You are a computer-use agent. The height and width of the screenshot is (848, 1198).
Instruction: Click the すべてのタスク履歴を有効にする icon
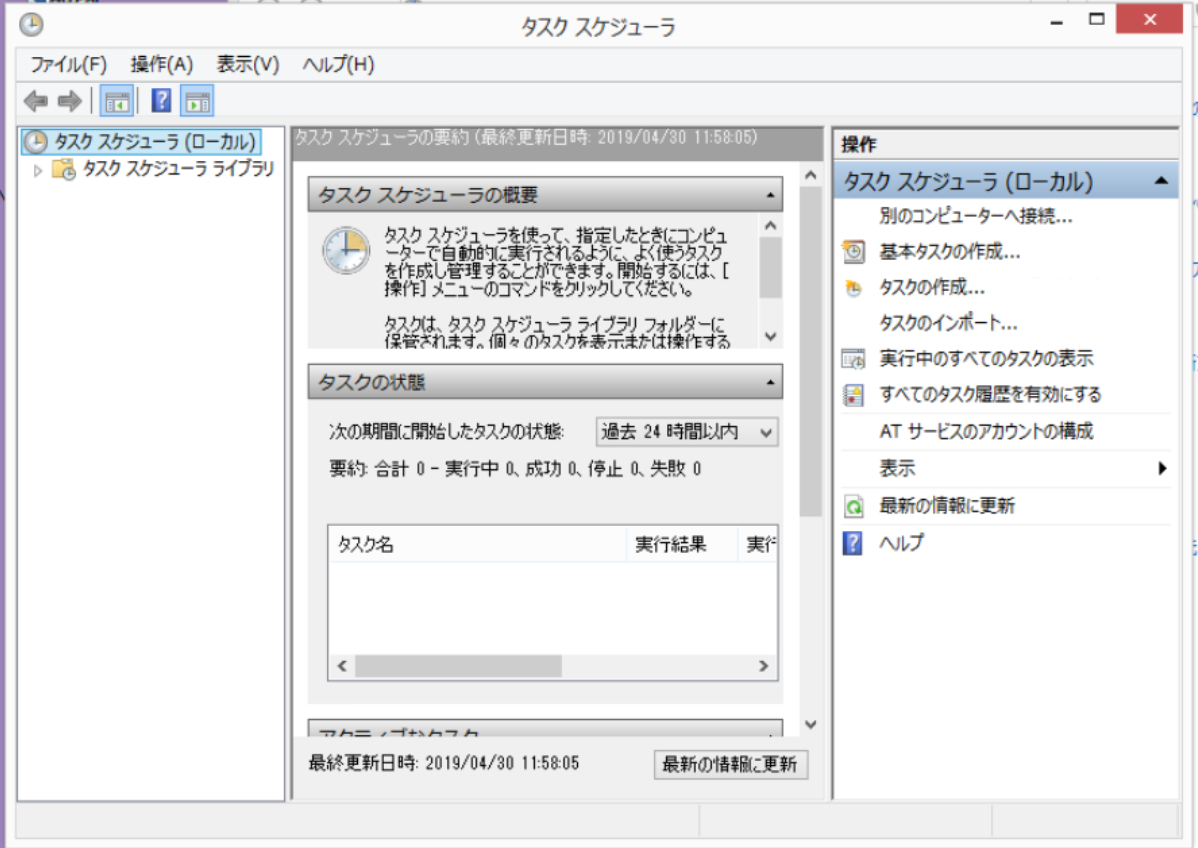coord(853,395)
